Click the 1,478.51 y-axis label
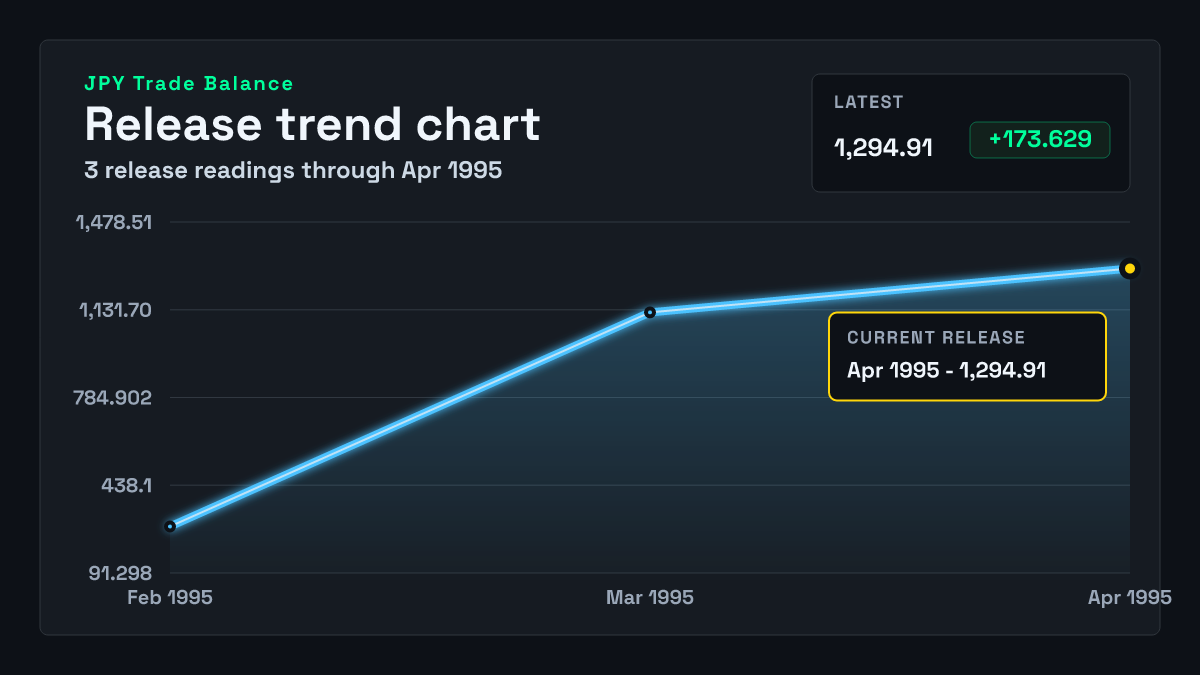 114,222
